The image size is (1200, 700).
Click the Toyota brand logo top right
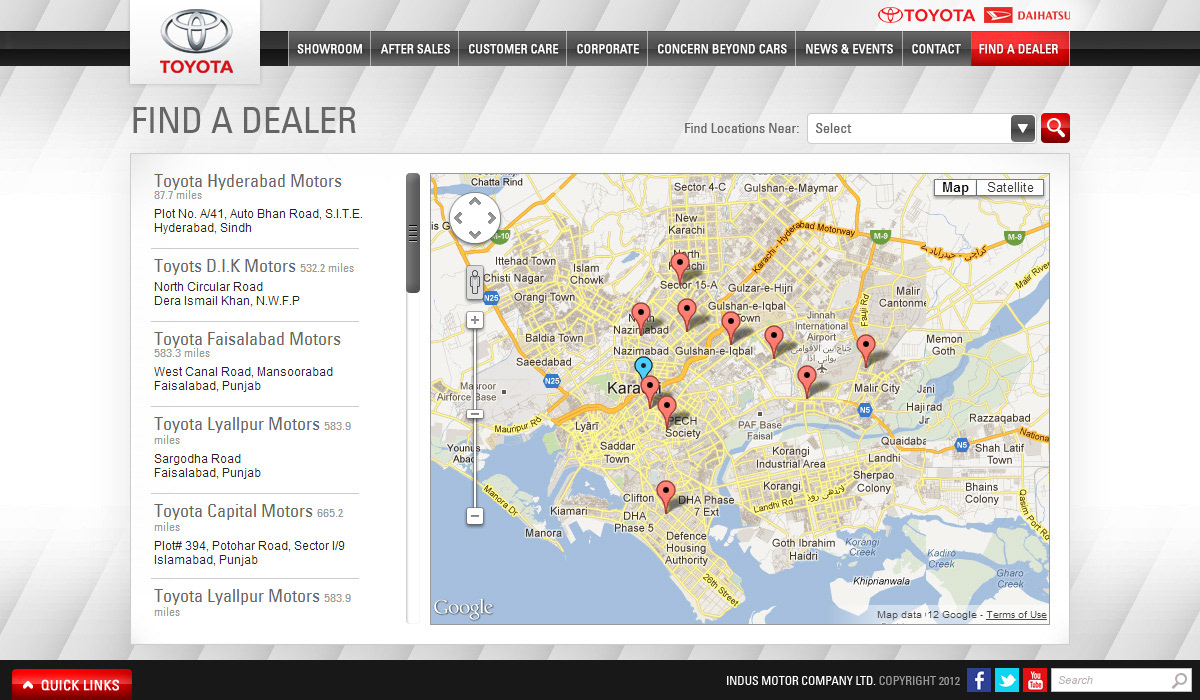(x=926, y=15)
